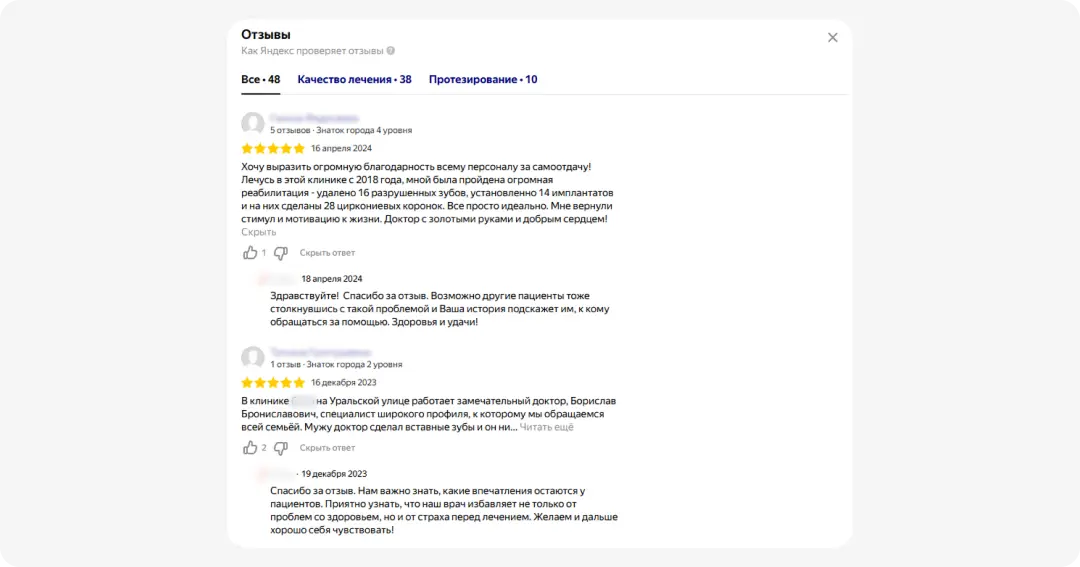This screenshot has width=1080, height=567.
Task: Open the profile name of the first reviewer
Action: pyautogui.click(x=314, y=118)
